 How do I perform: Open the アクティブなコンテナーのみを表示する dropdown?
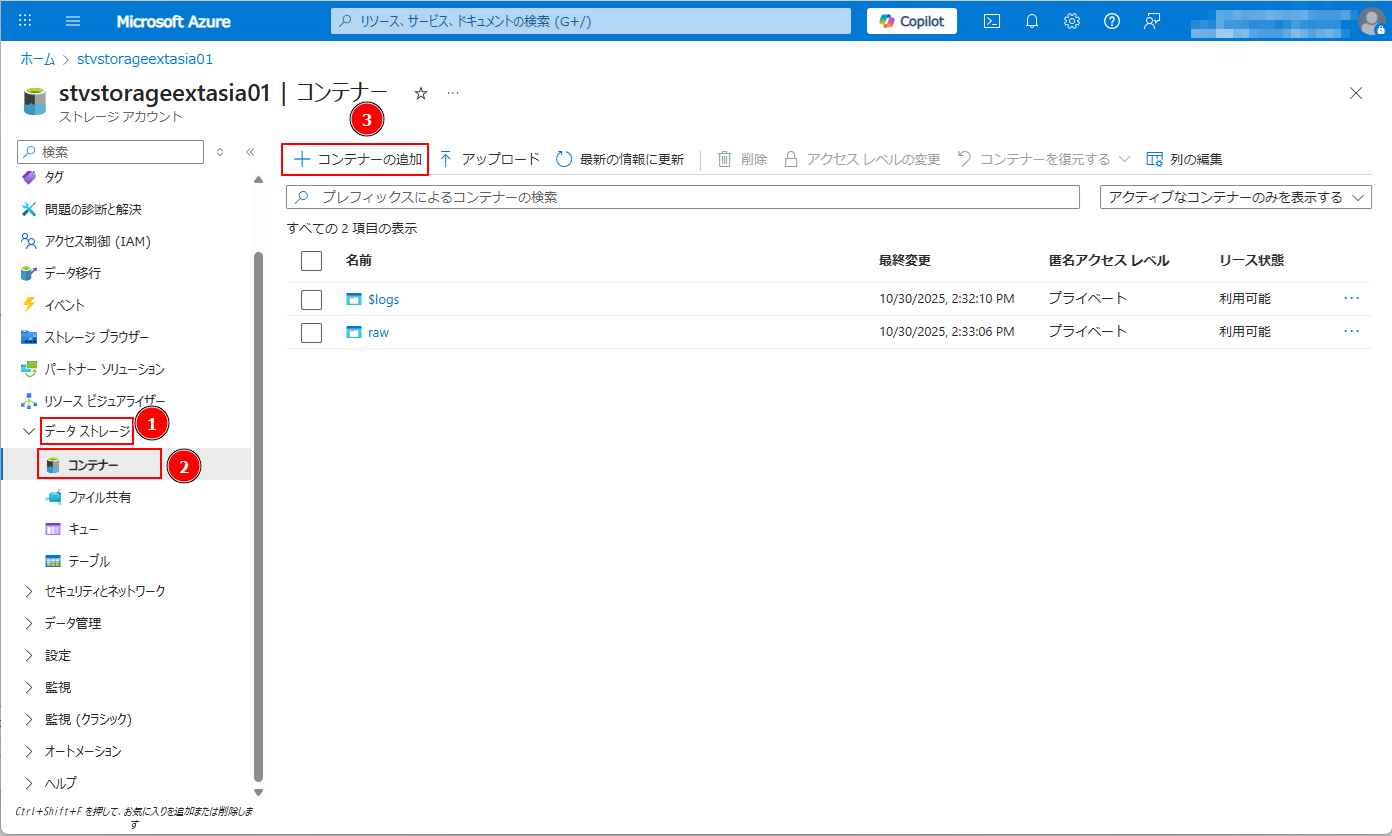point(1235,197)
